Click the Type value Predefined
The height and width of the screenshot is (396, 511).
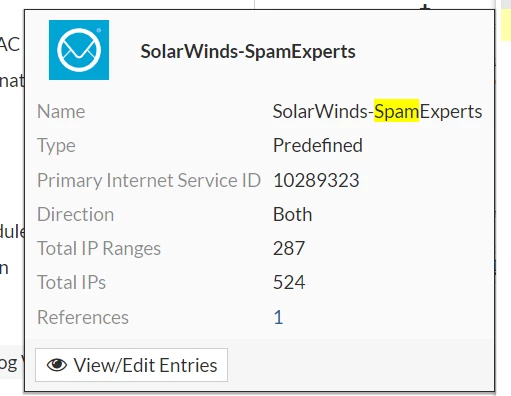[x=318, y=146]
